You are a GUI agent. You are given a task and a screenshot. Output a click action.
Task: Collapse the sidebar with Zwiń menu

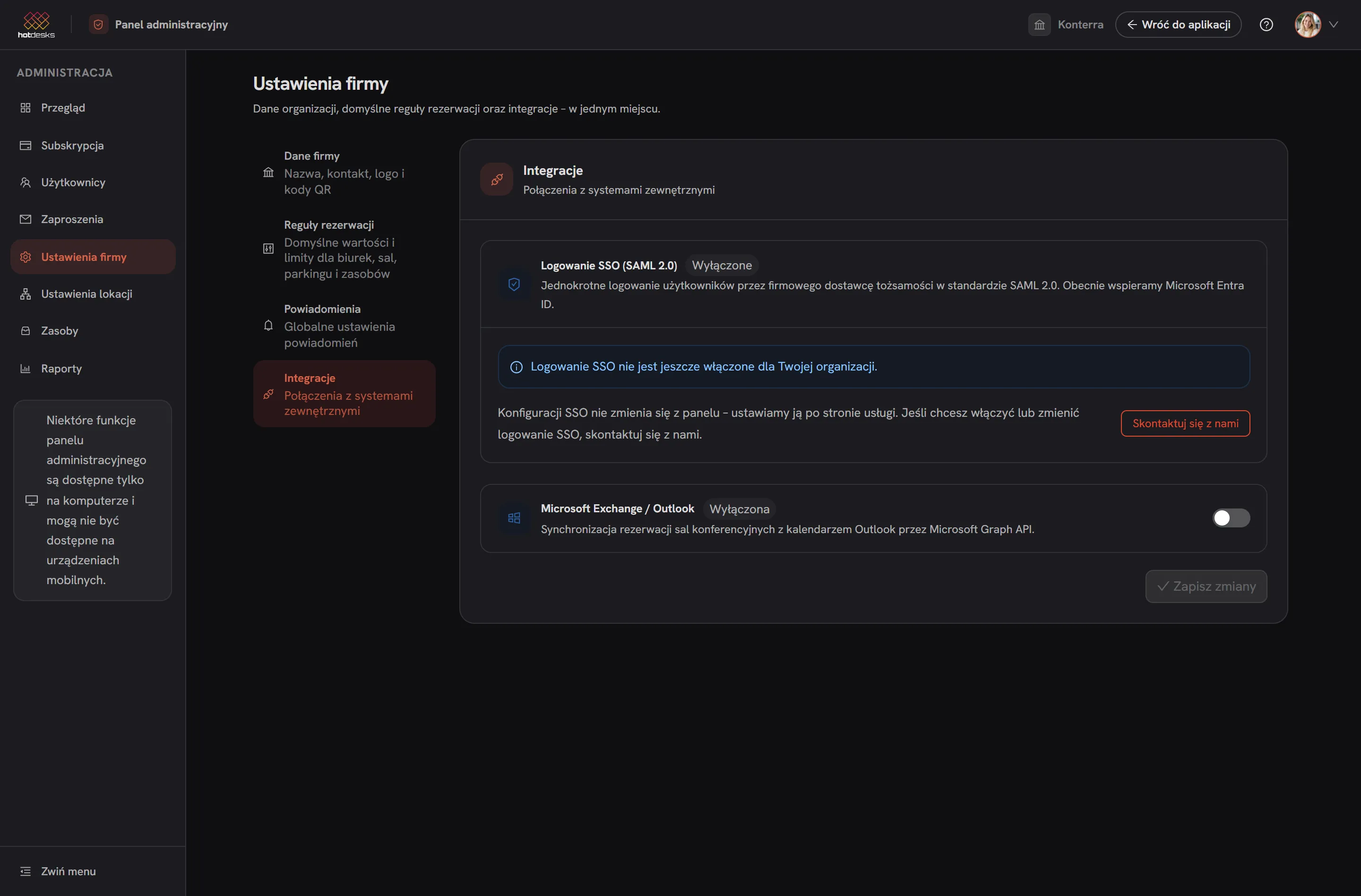click(93, 871)
